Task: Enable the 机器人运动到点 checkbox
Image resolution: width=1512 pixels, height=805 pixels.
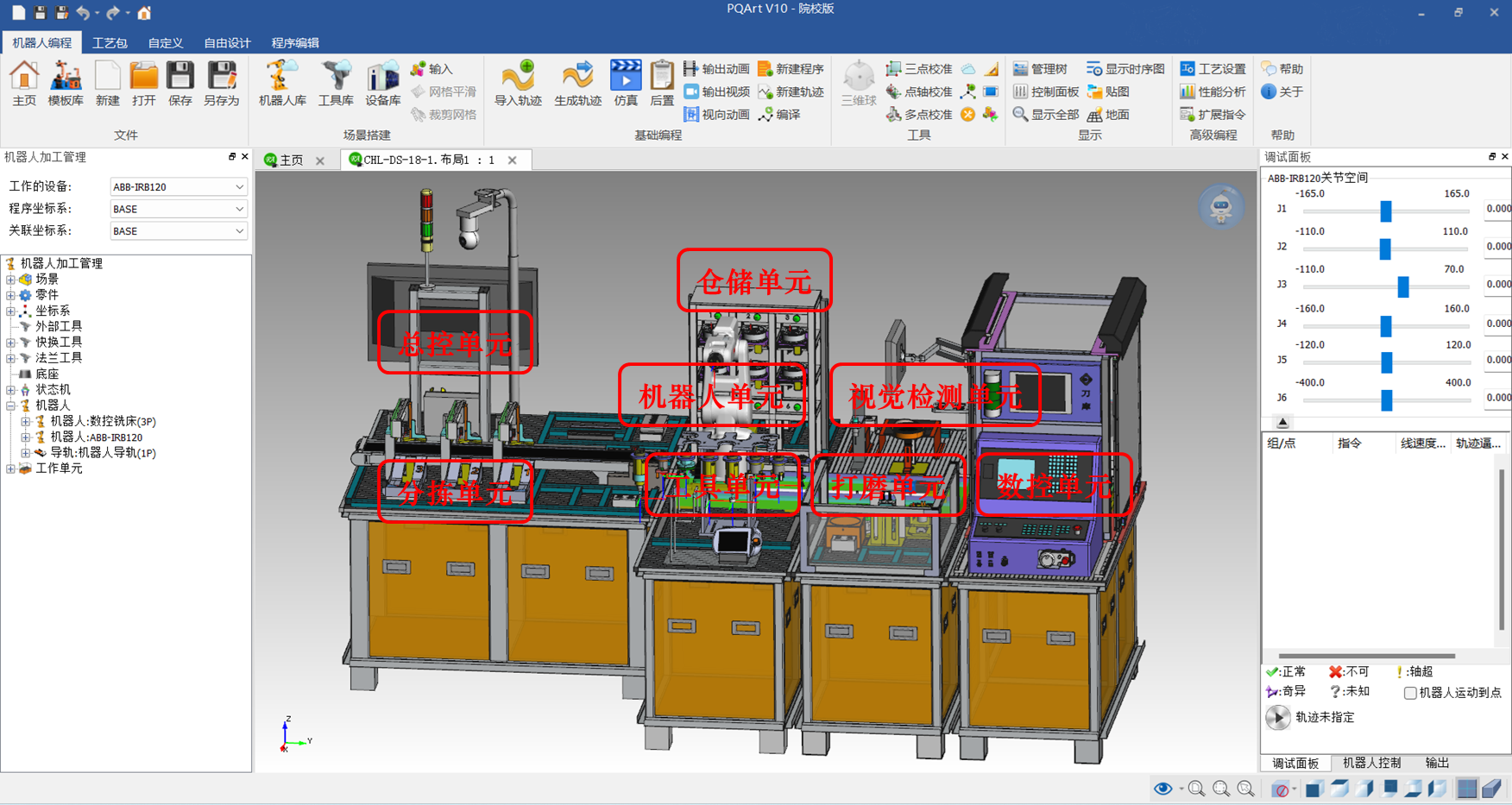Action: (1410, 693)
